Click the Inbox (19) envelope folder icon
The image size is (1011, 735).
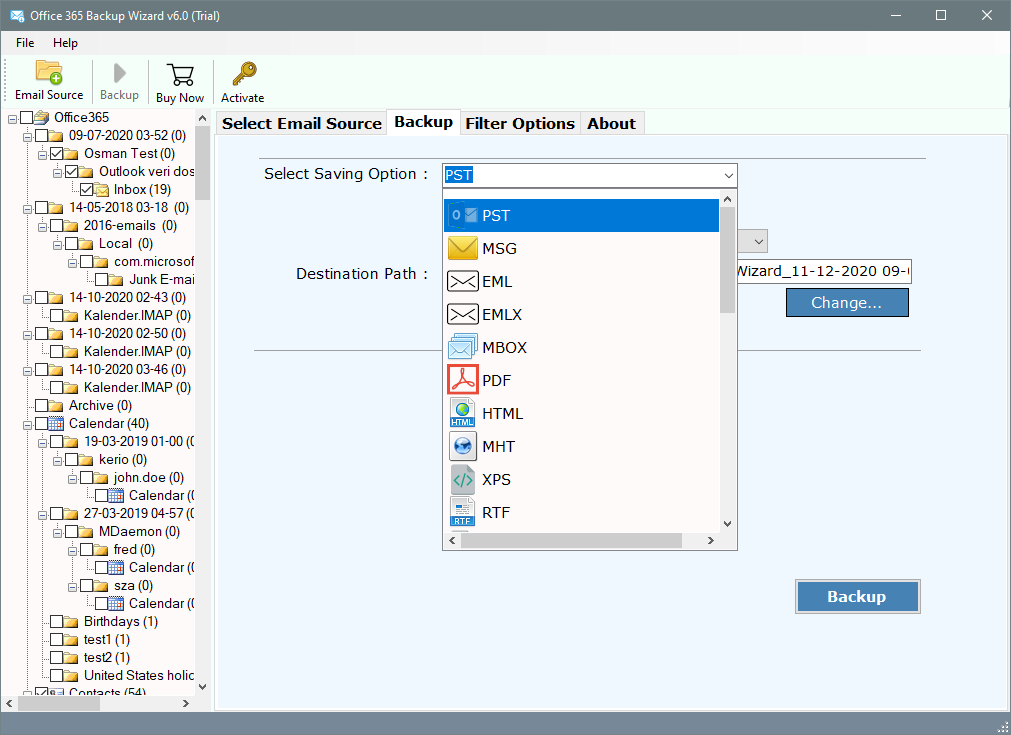click(x=102, y=190)
